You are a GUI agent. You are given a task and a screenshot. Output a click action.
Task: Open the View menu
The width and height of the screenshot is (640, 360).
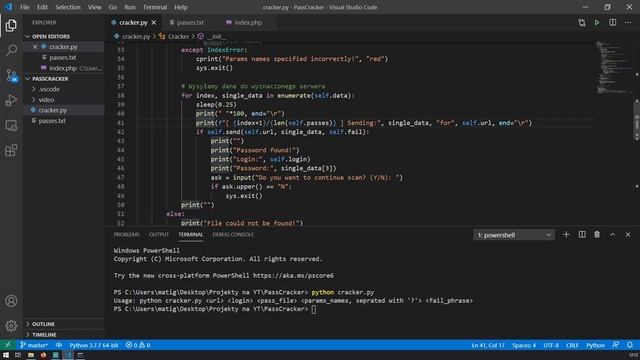[x=94, y=7]
